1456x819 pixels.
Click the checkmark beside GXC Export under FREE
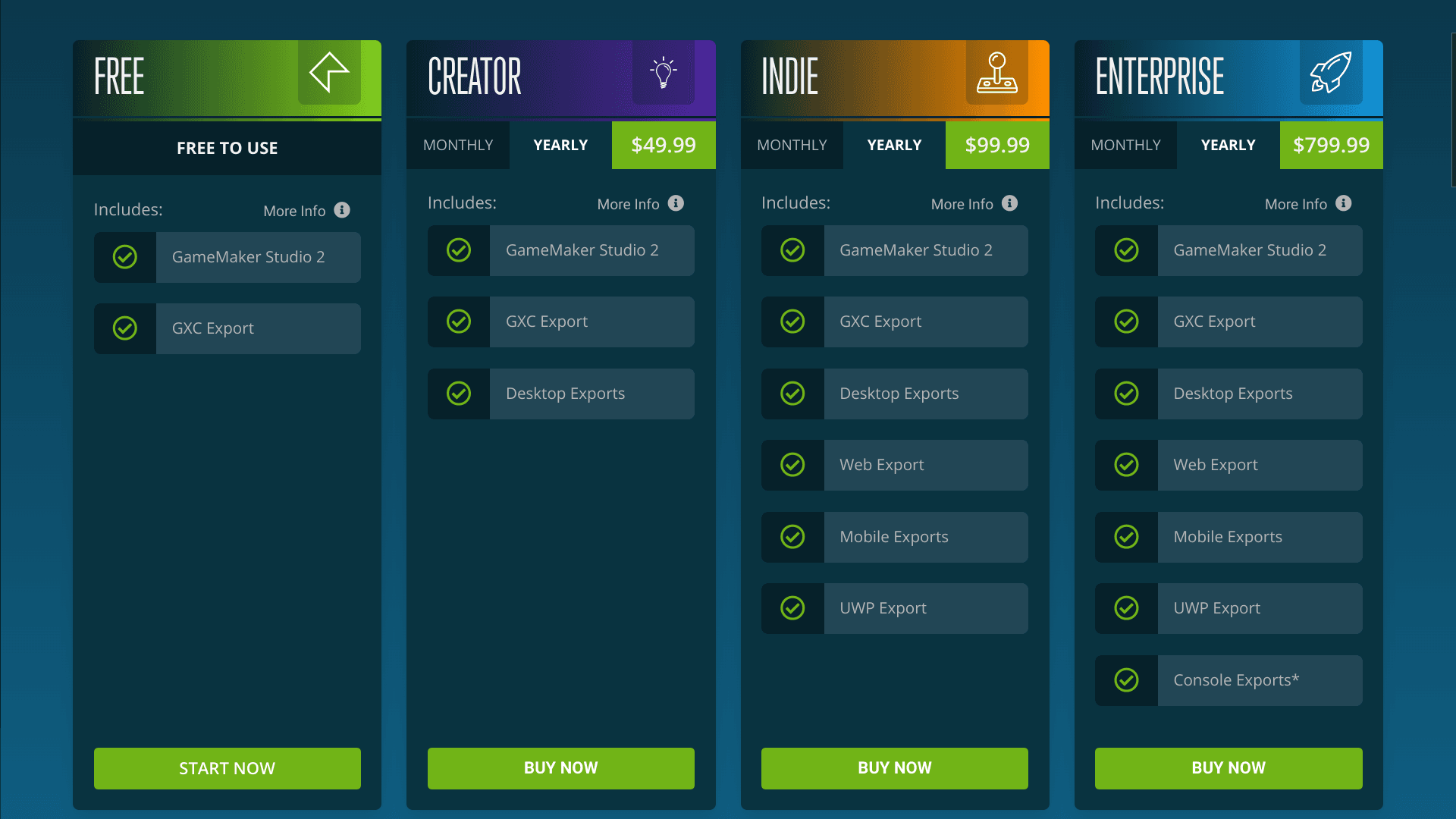tap(124, 328)
